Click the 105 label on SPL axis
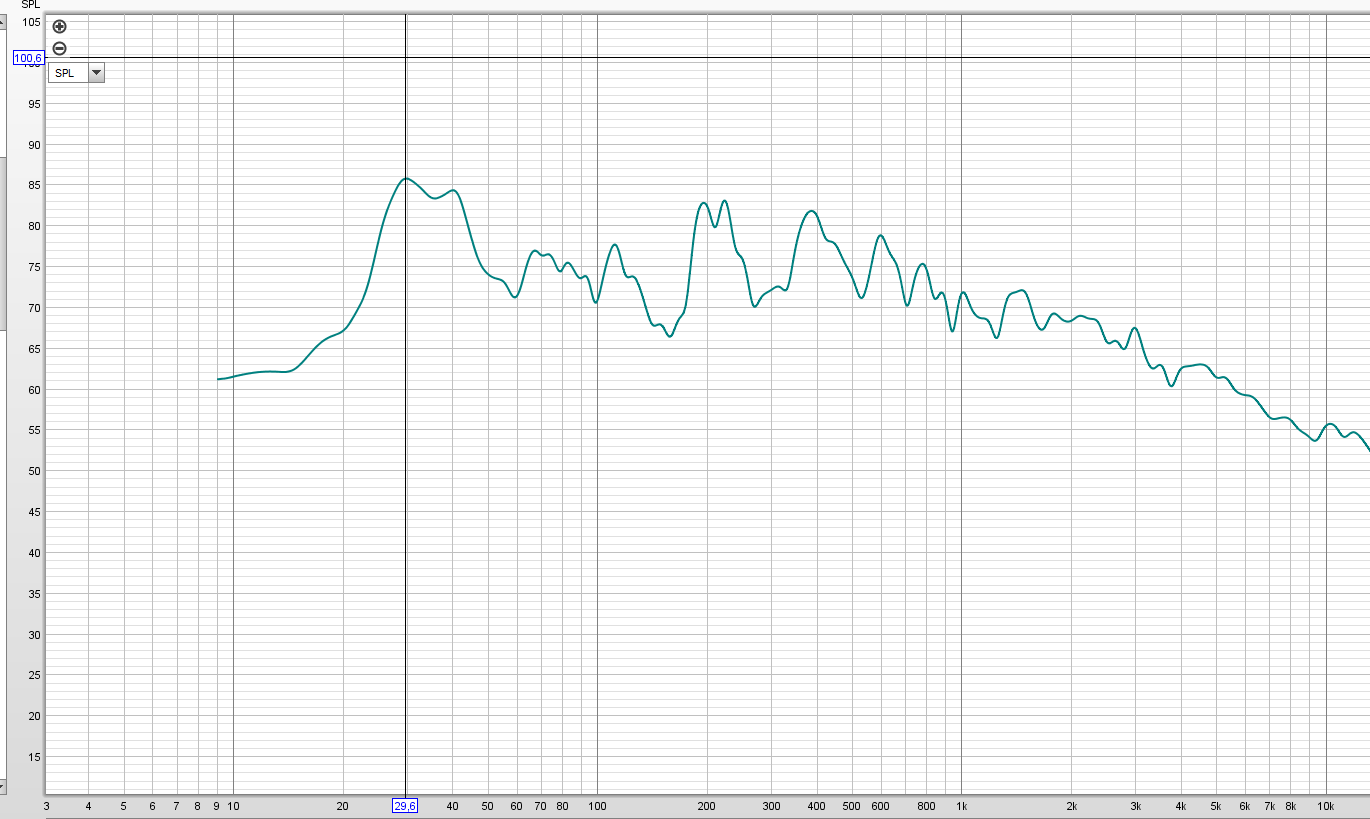This screenshot has width=1370, height=819. (31, 22)
